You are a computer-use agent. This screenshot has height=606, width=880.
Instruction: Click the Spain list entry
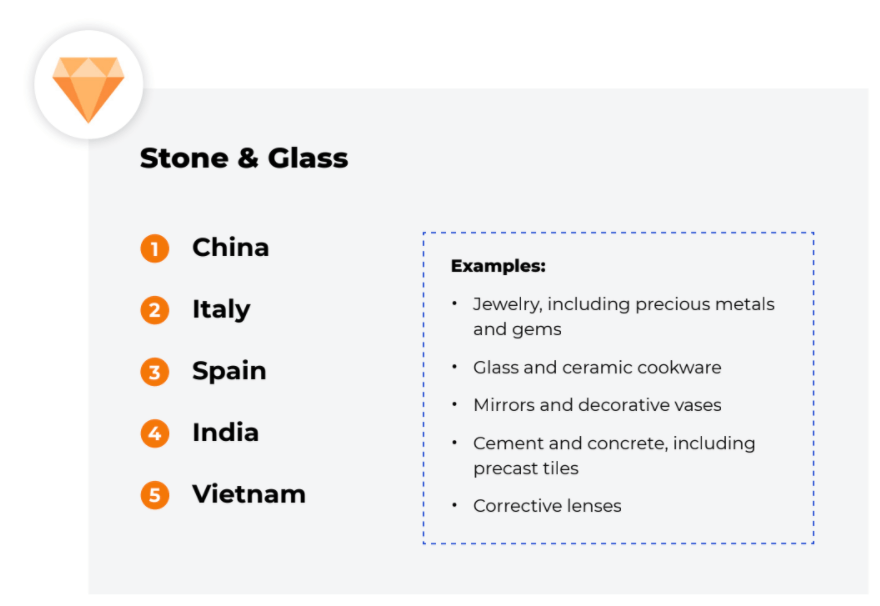[x=229, y=371]
